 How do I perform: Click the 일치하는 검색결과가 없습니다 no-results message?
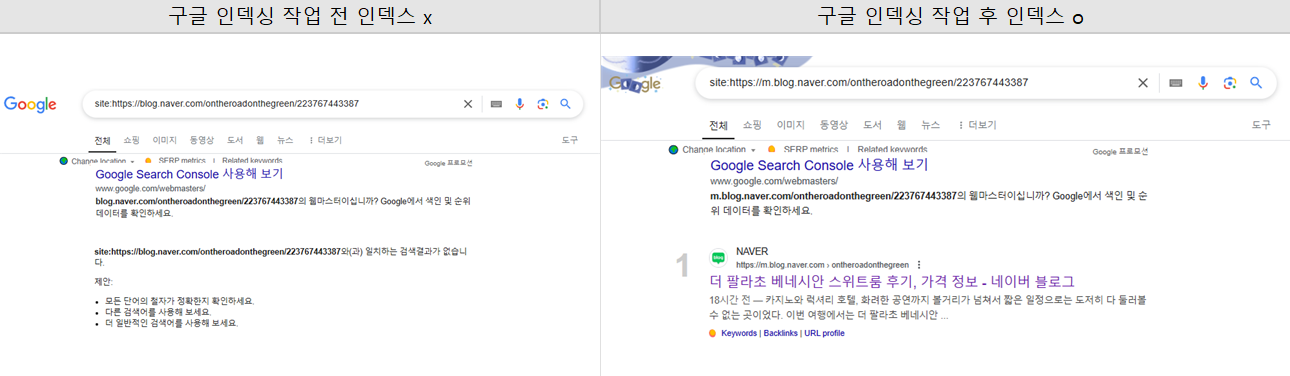tap(281, 256)
